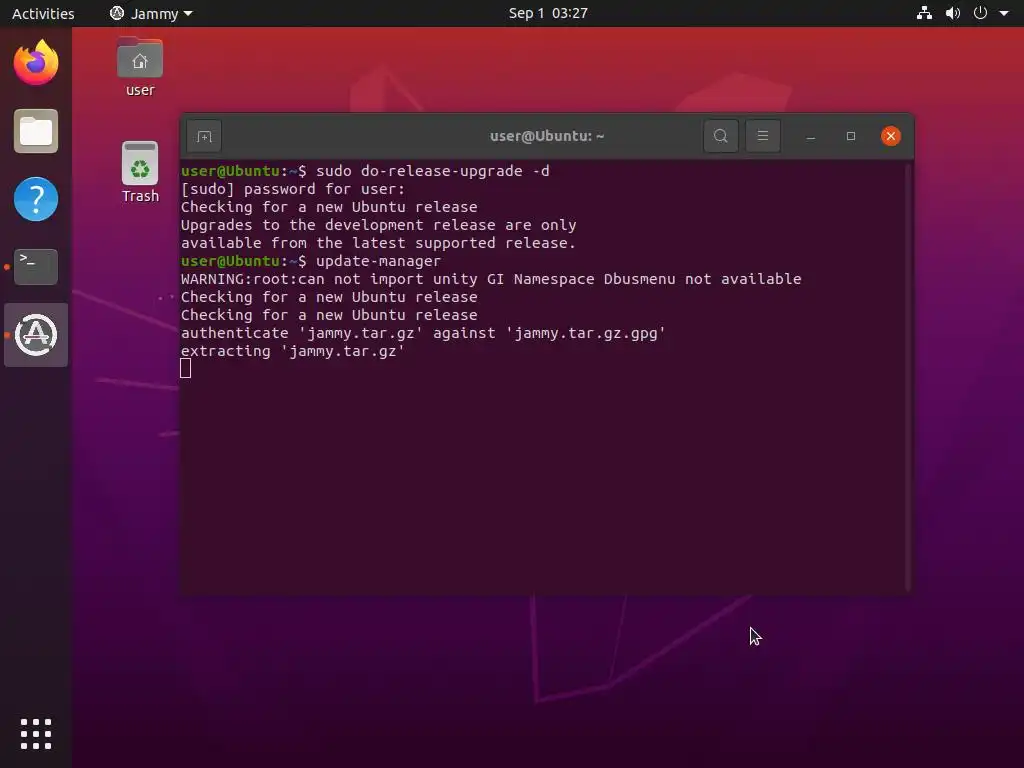Open the Jammy app menu
This screenshot has width=1024, height=768.
(x=151, y=13)
